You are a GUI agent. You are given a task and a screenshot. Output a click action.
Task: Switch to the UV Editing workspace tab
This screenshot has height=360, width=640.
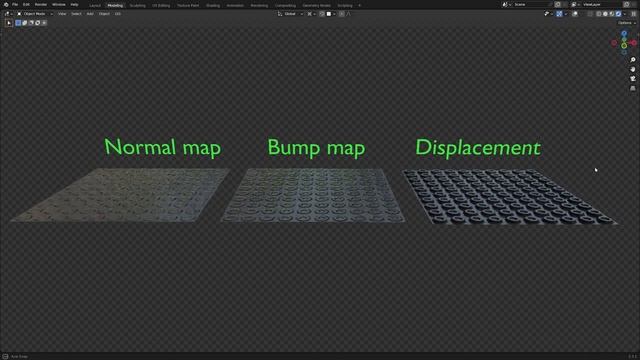click(161, 5)
